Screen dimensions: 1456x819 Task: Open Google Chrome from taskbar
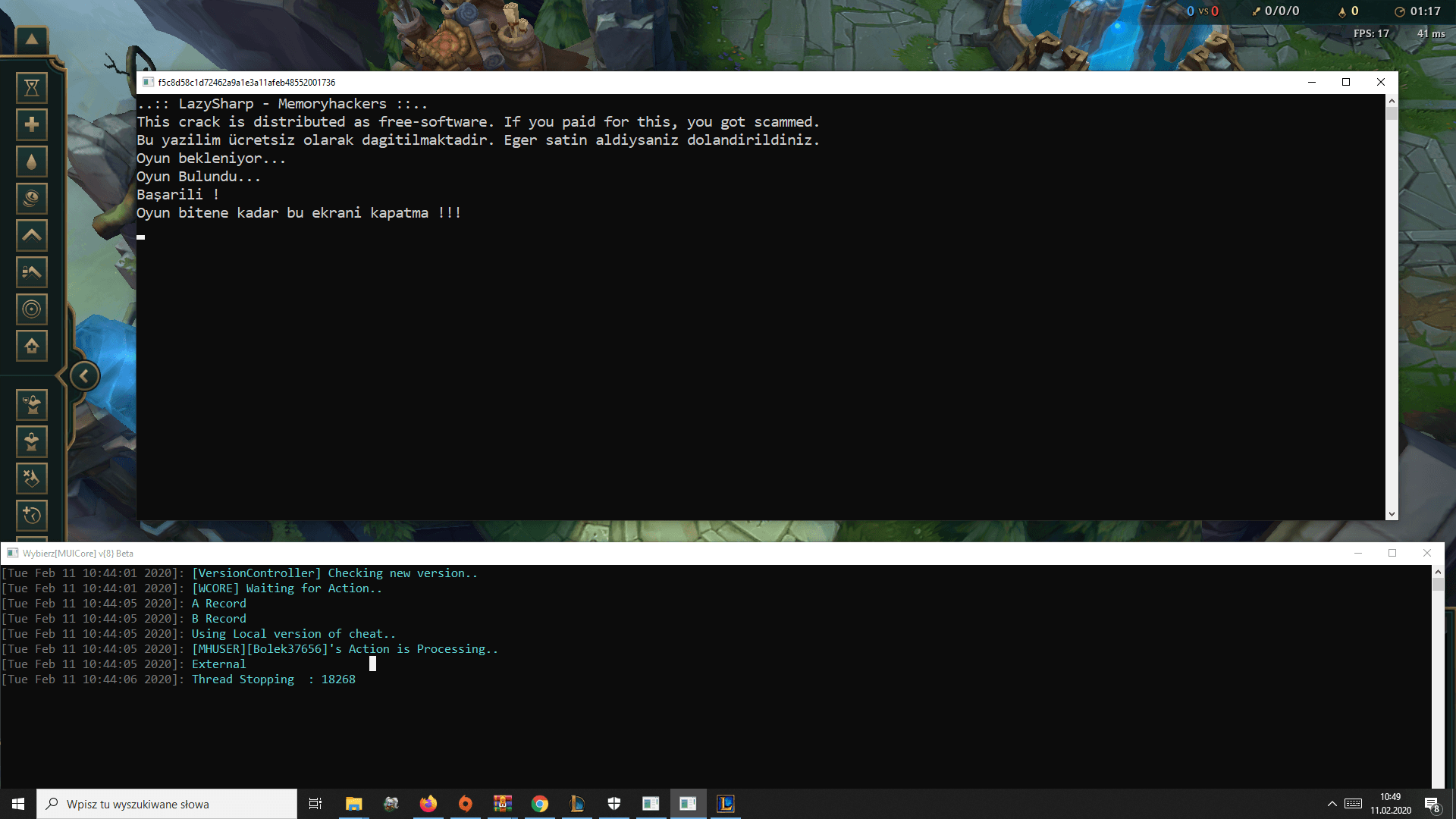(x=540, y=804)
